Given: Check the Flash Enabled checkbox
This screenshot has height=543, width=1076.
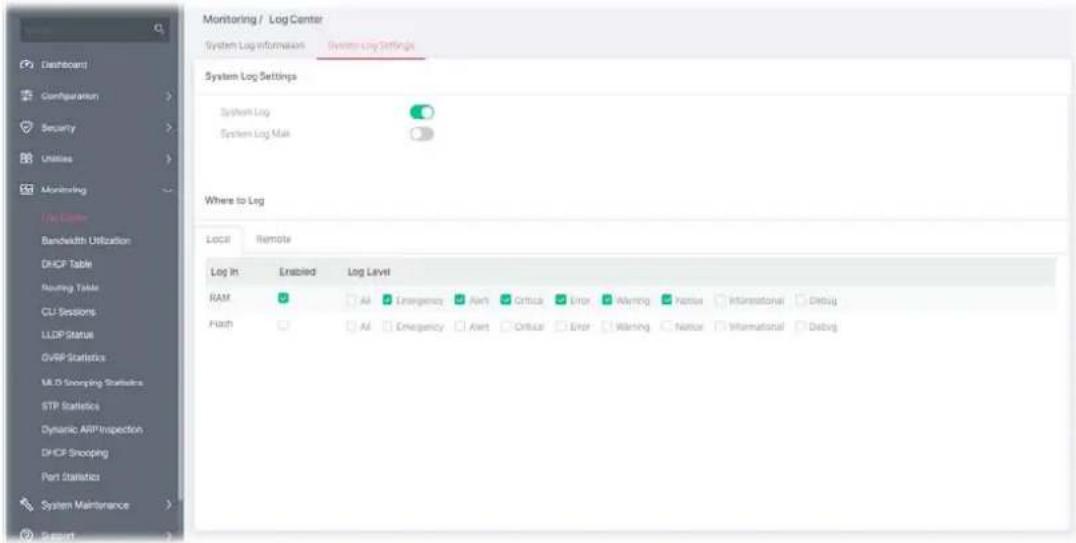Looking at the screenshot, I should [x=283, y=325].
